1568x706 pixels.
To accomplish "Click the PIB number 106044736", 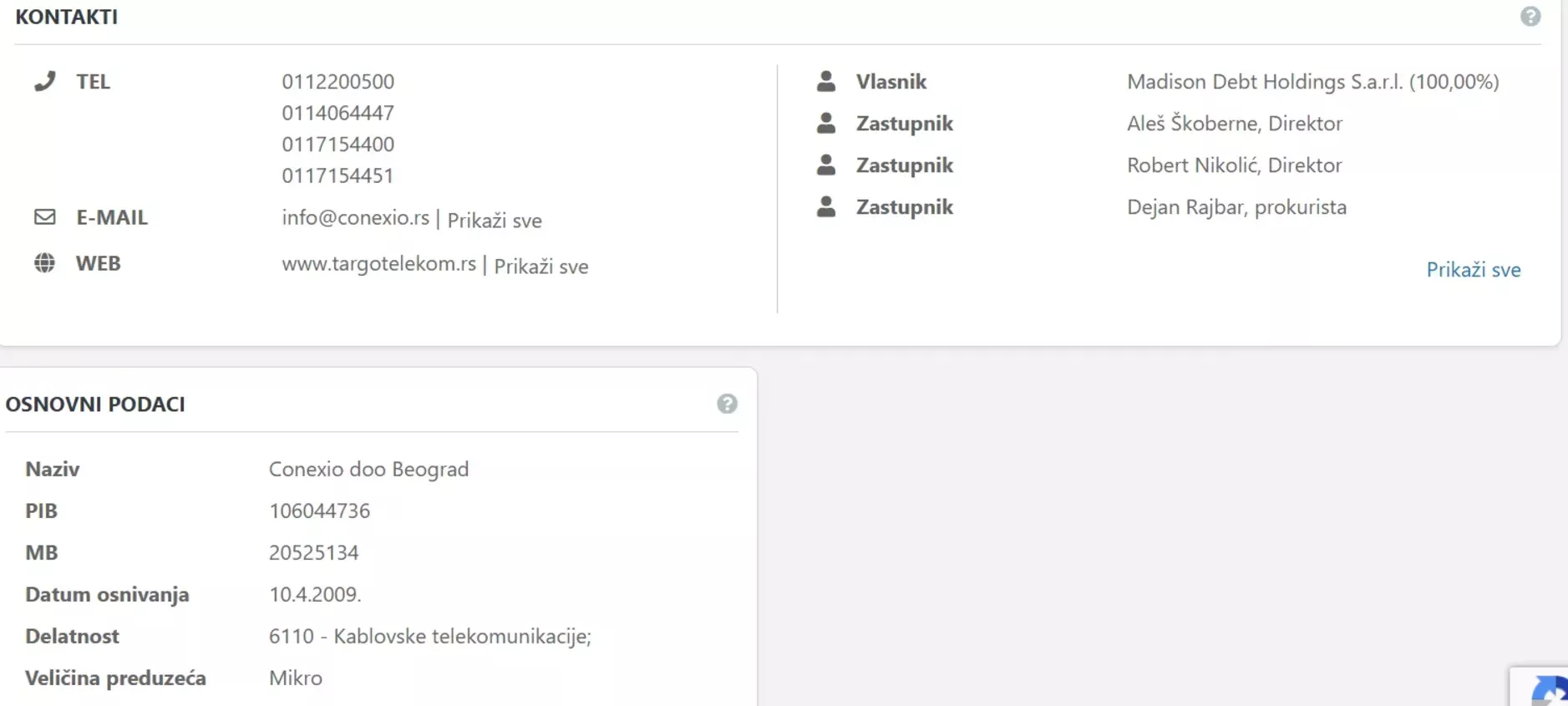I will (x=319, y=510).
